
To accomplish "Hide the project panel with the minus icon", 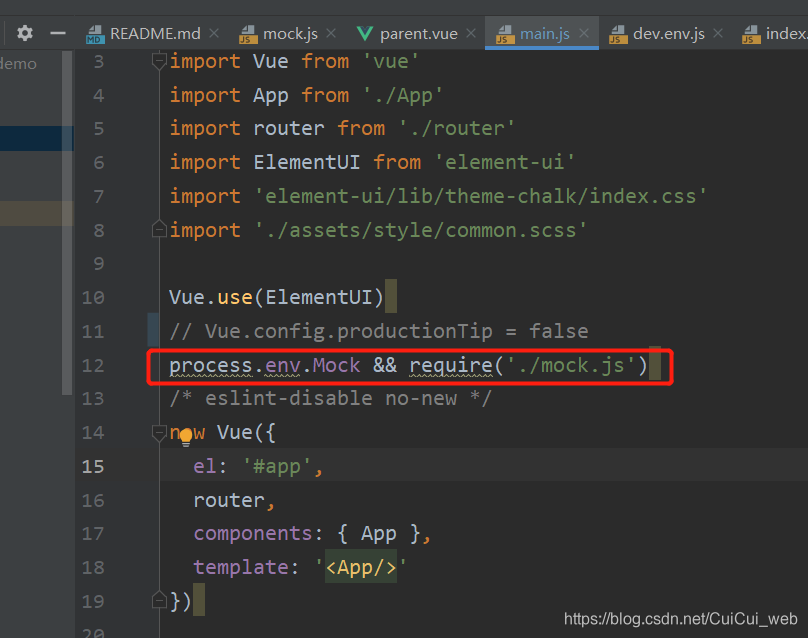I will click(x=58, y=33).
